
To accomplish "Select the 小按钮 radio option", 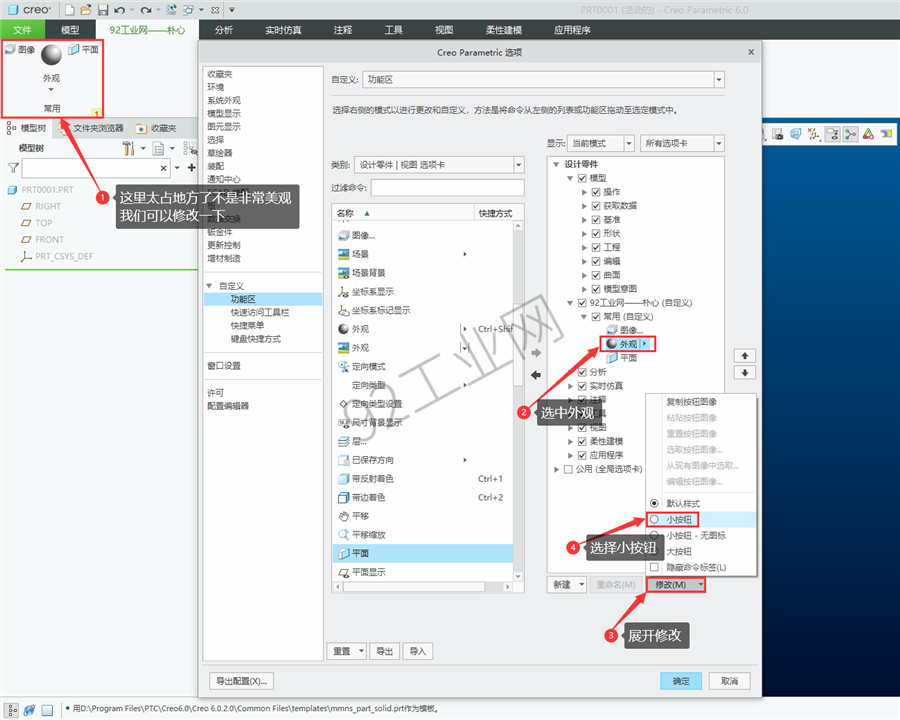I will click(654, 520).
